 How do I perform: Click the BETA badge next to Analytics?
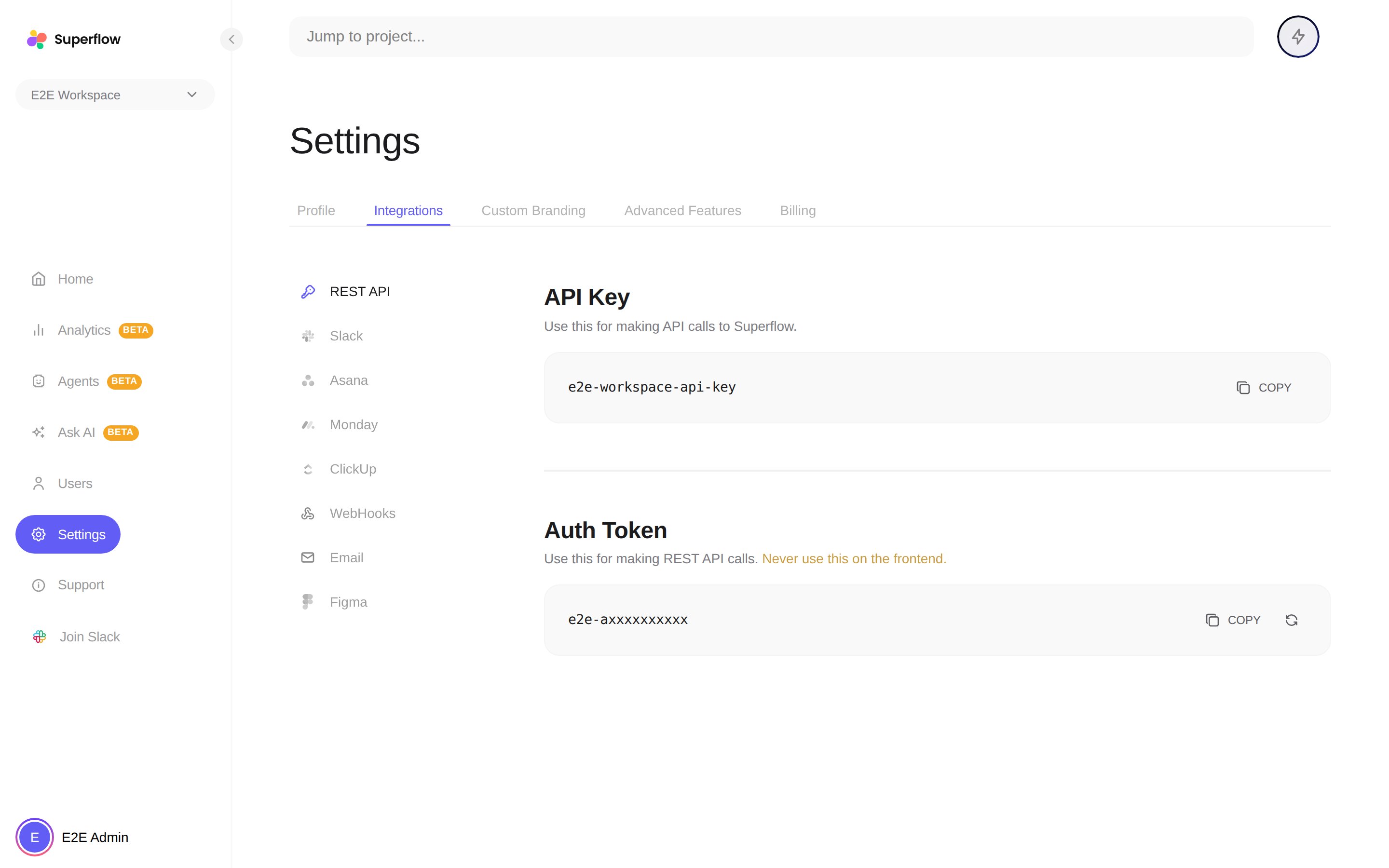pyautogui.click(x=136, y=330)
